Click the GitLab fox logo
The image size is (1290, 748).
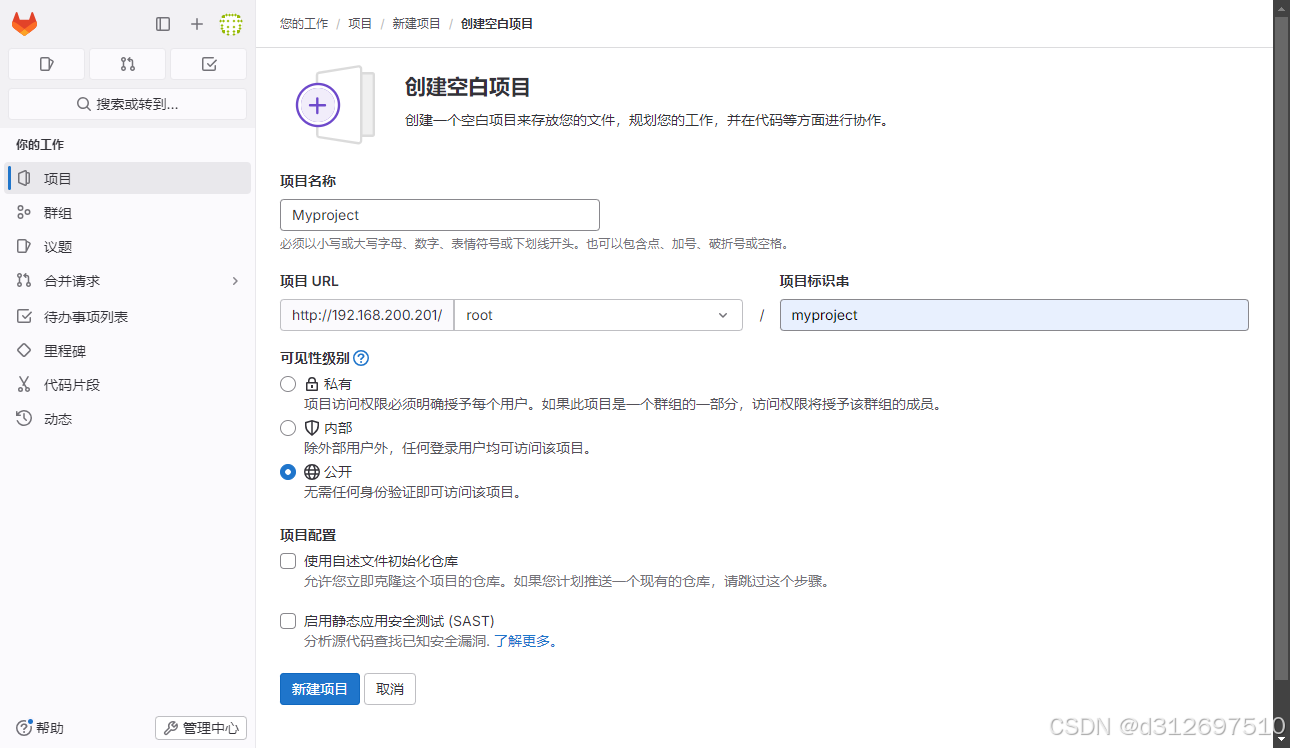pos(24,24)
